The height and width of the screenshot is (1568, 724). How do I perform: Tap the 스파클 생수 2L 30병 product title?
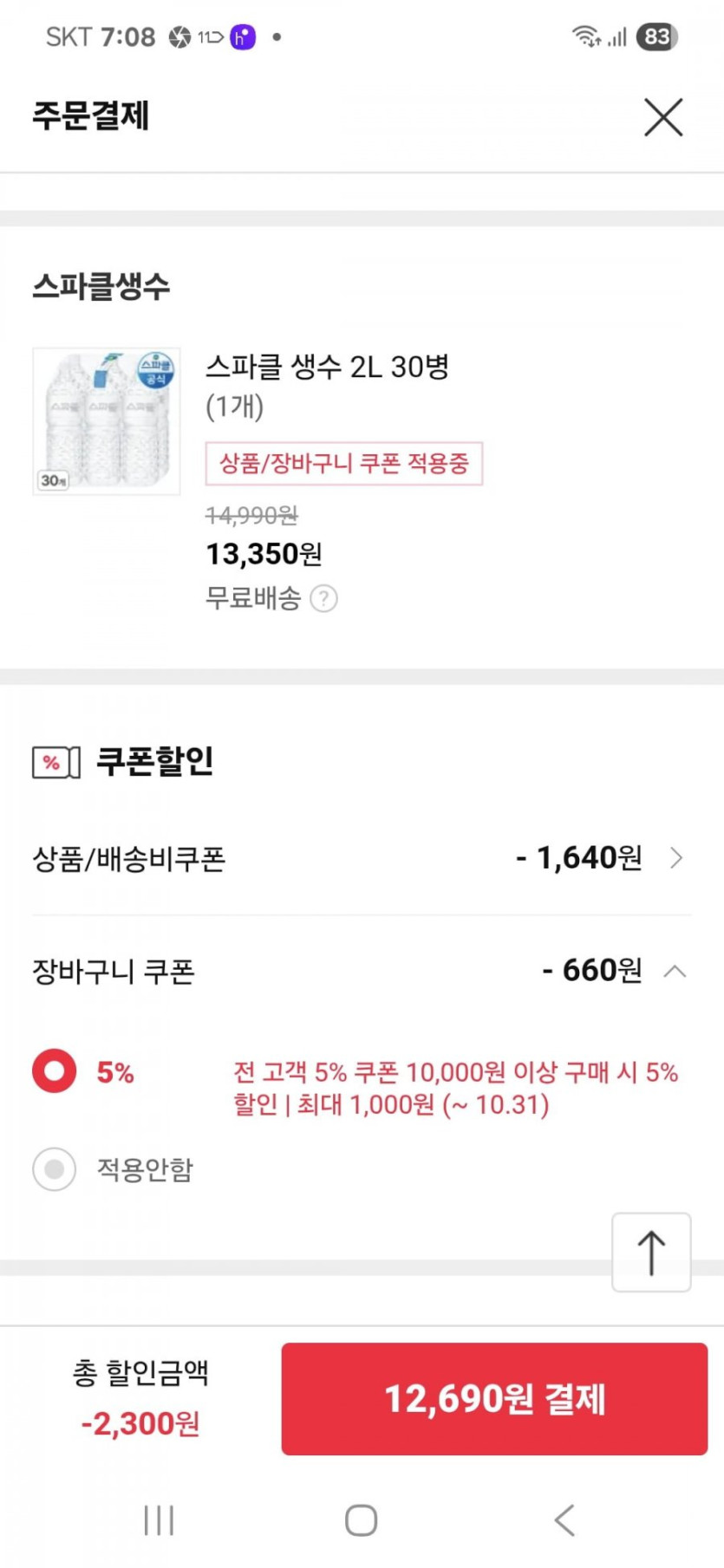(x=327, y=367)
